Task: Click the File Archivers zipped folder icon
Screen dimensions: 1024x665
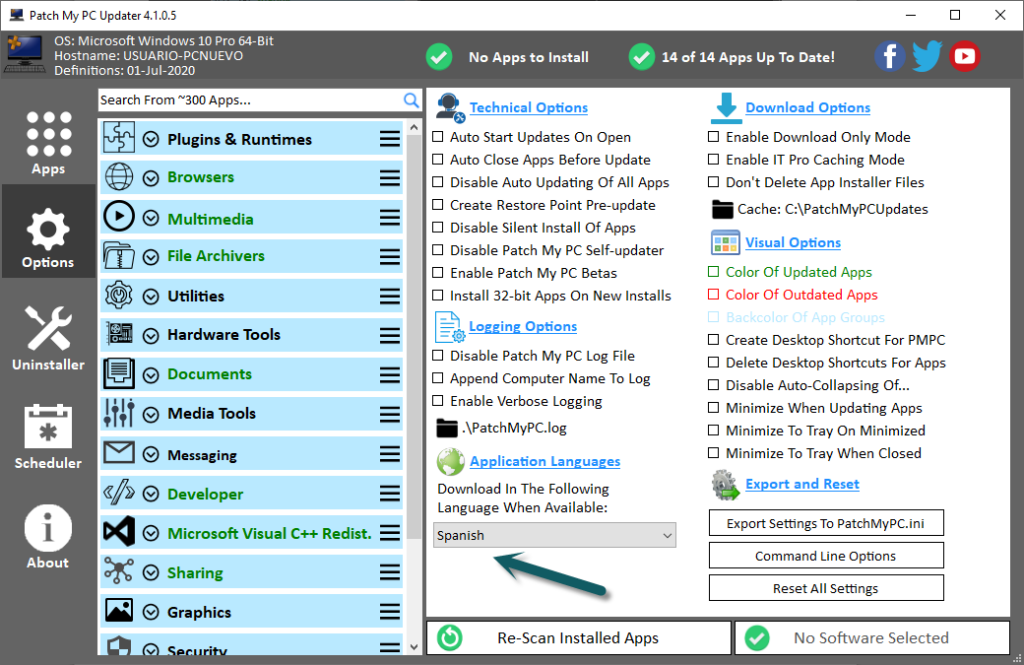Action: tap(119, 255)
